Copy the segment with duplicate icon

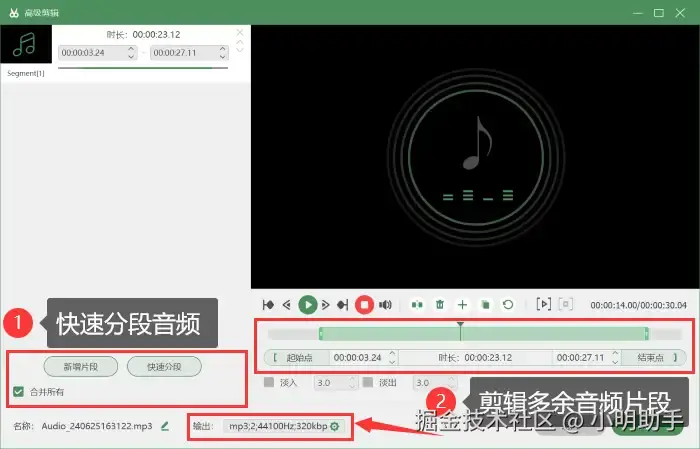click(485, 305)
